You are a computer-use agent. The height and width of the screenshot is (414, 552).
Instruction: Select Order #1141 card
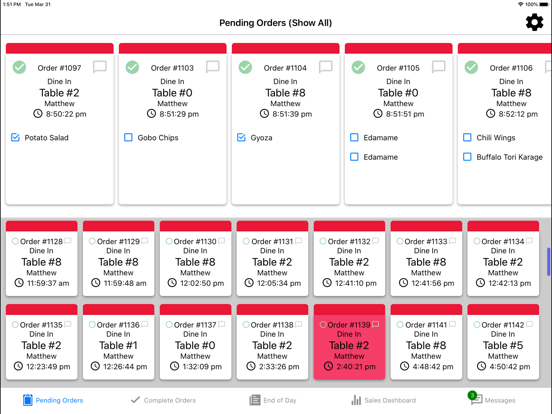tap(426, 342)
